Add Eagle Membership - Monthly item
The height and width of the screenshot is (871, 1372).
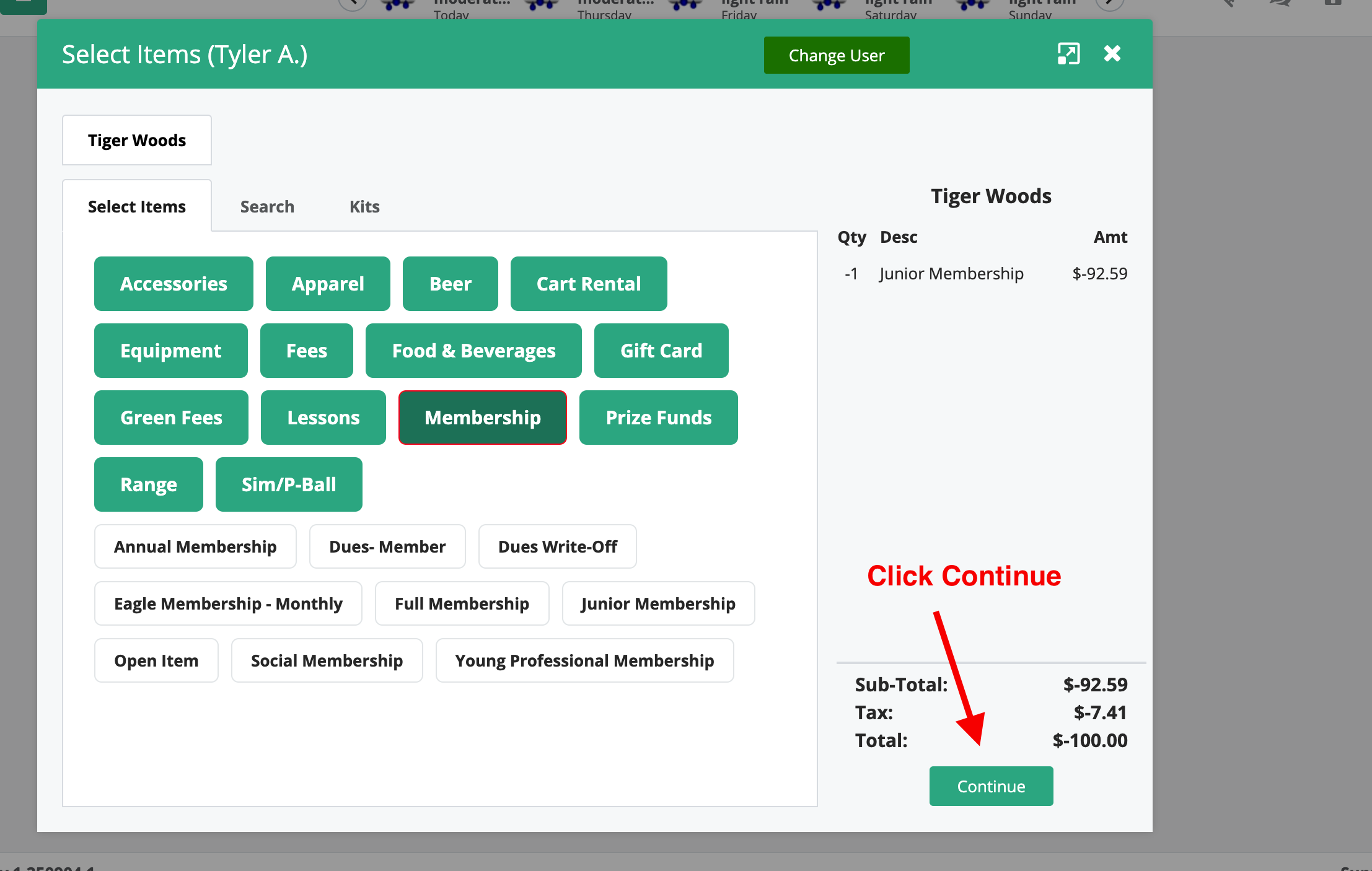click(227, 603)
